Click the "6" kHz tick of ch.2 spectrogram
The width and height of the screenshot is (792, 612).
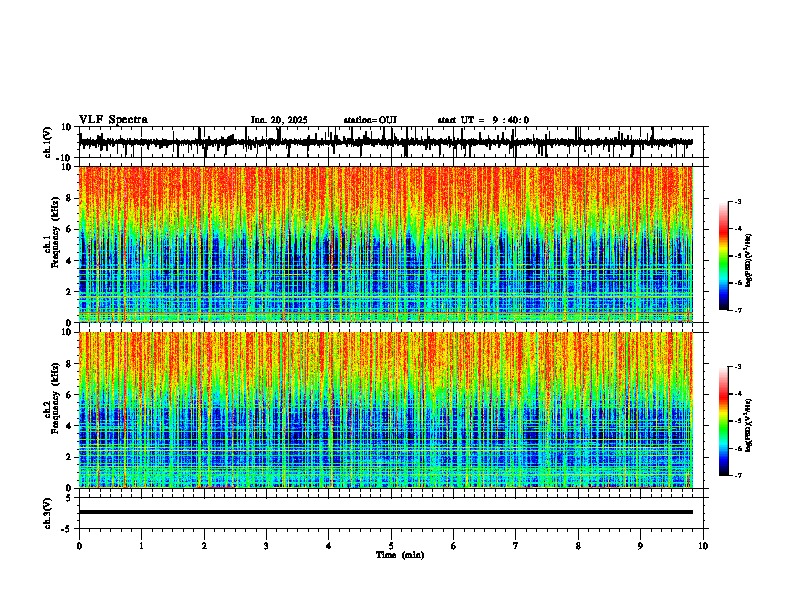tap(69, 395)
